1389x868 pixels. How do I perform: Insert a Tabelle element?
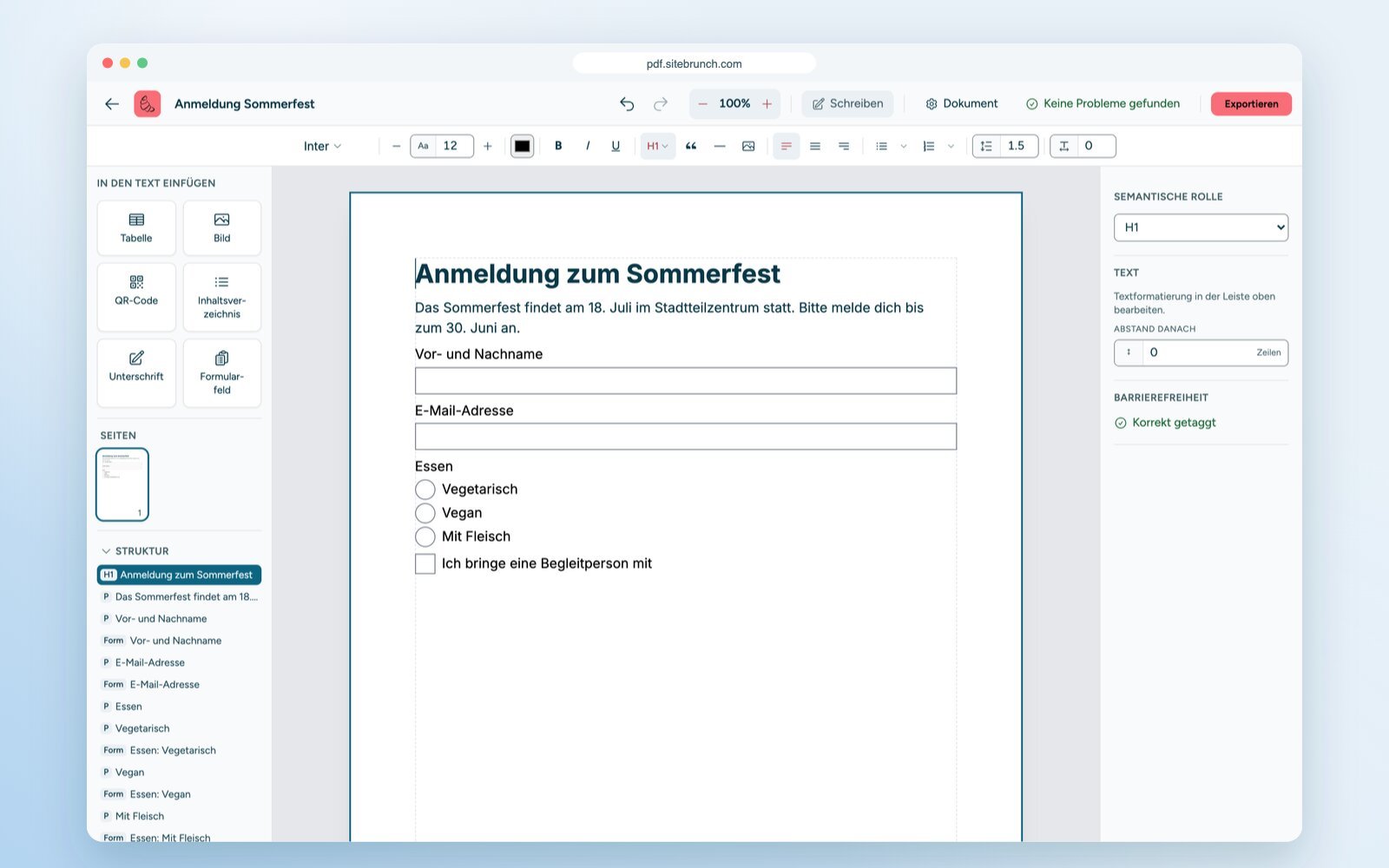coord(136,228)
